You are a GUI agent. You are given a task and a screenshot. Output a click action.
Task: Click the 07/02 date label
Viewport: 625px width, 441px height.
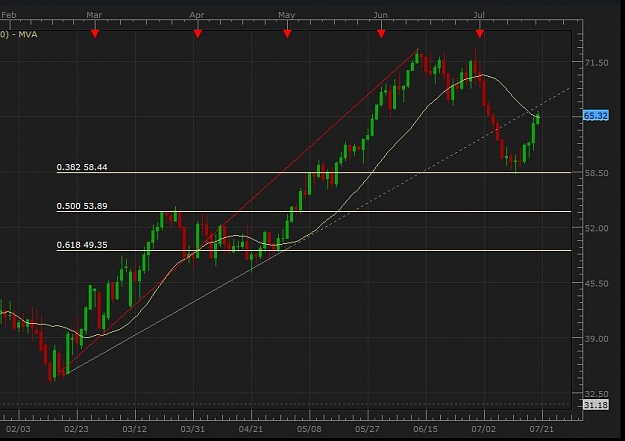click(x=483, y=429)
